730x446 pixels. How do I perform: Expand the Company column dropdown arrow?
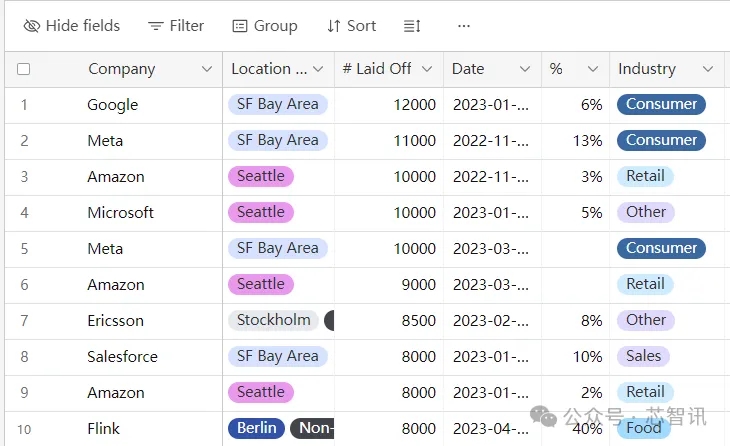(207, 69)
